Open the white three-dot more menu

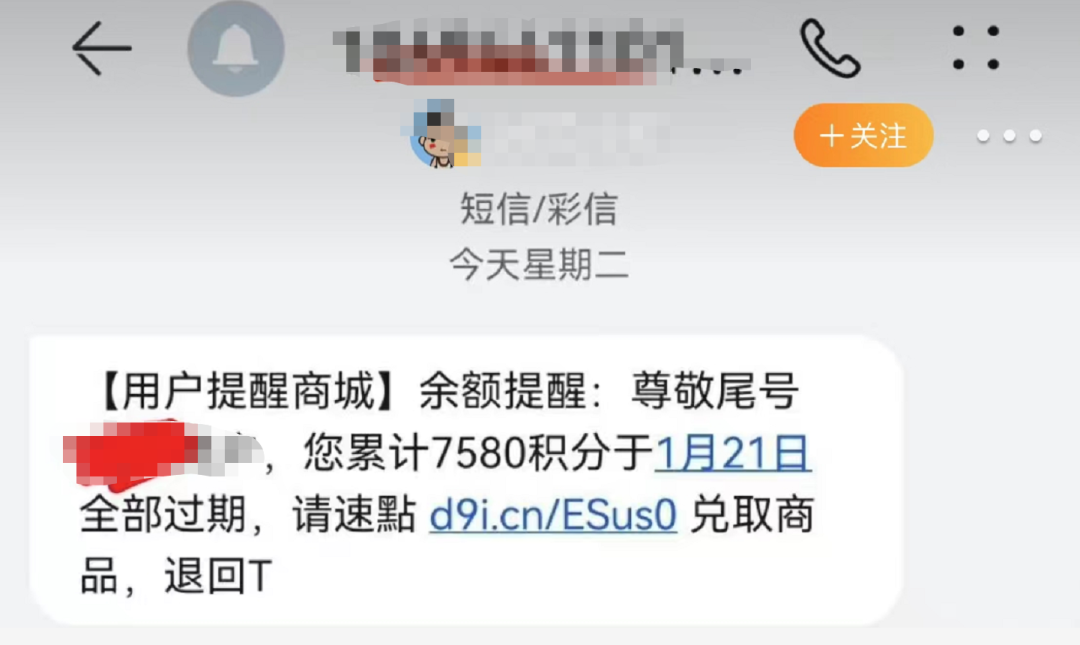coord(1009,136)
